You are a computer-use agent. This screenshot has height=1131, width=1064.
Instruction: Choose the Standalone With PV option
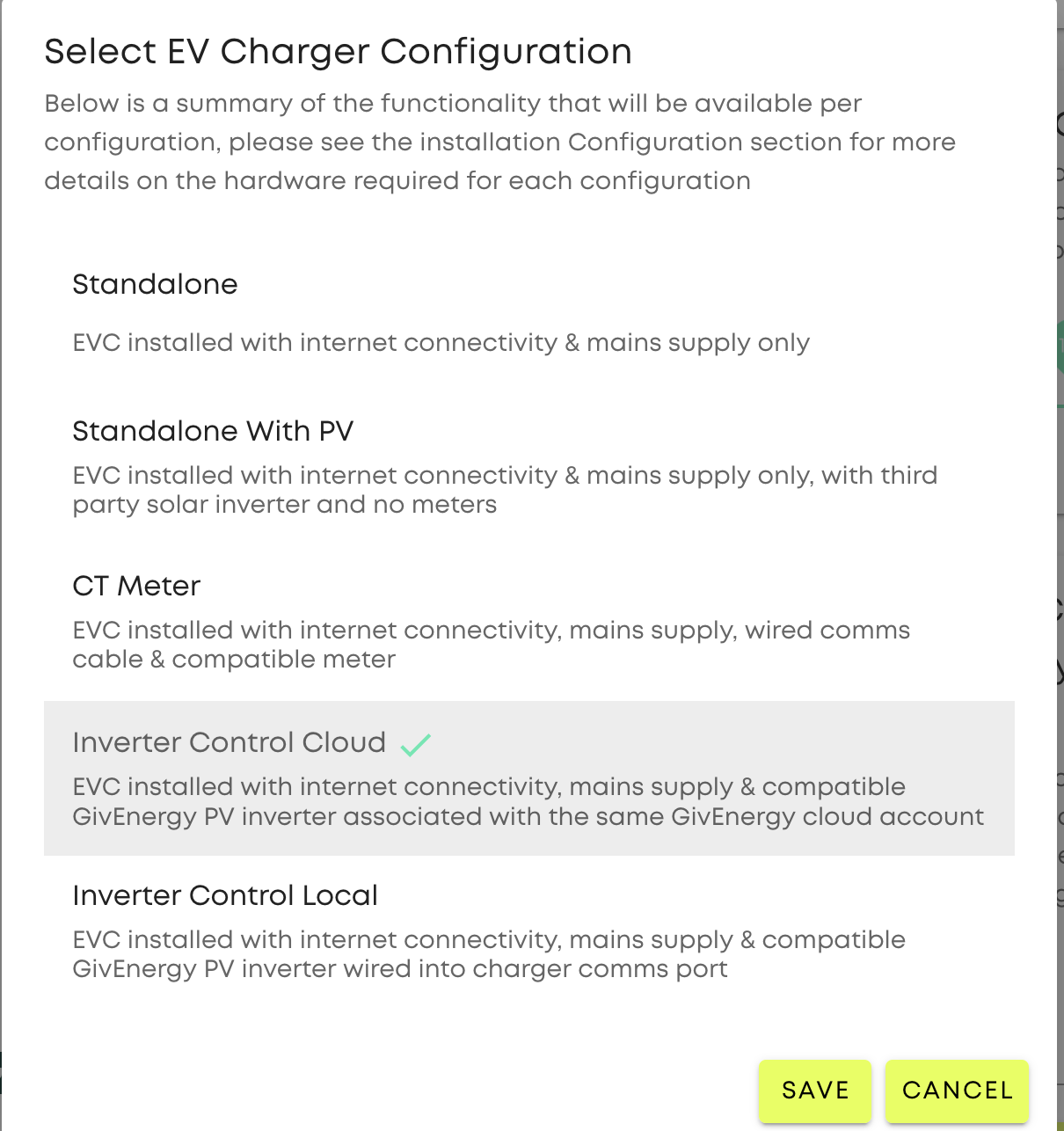coord(528,466)
